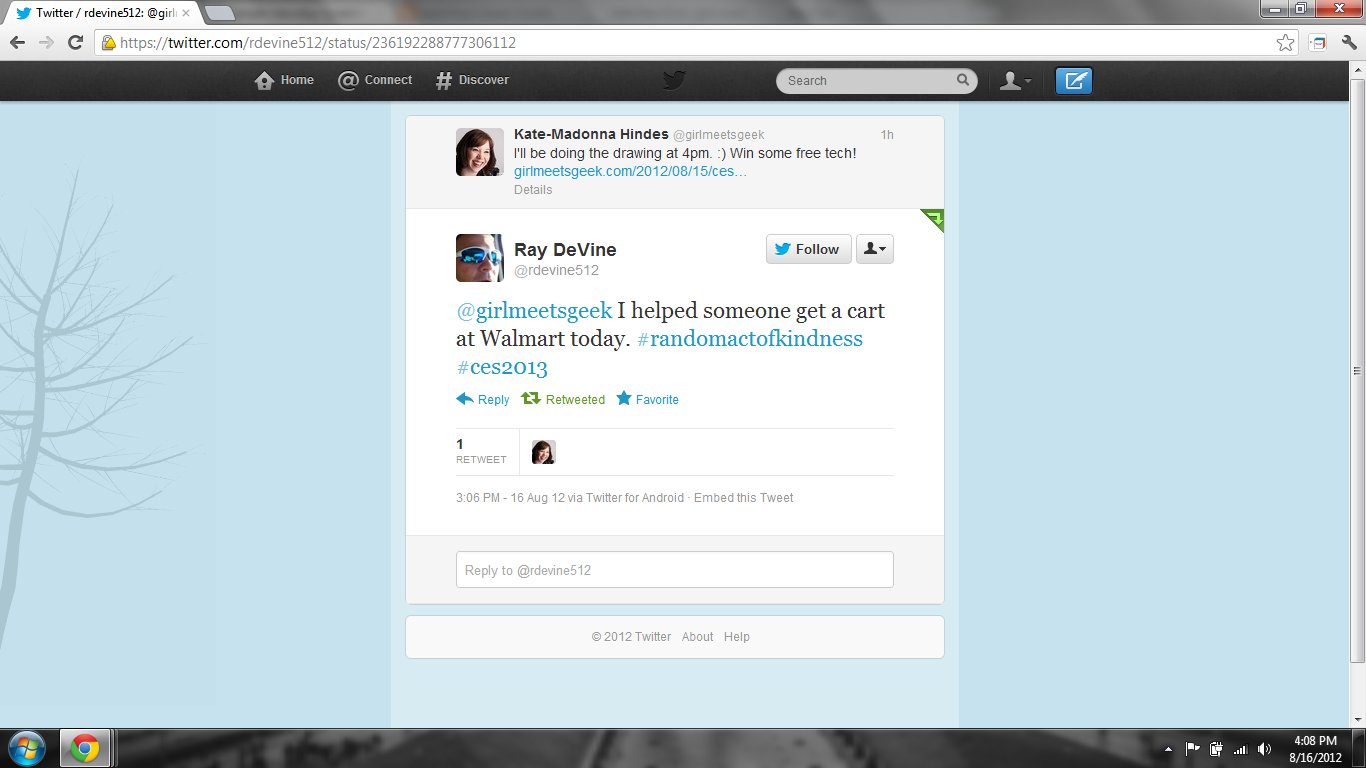Compose a new tweet with the blue quill button
1366x768 pixels.
pyautogui.click(x=1074, y=81)
